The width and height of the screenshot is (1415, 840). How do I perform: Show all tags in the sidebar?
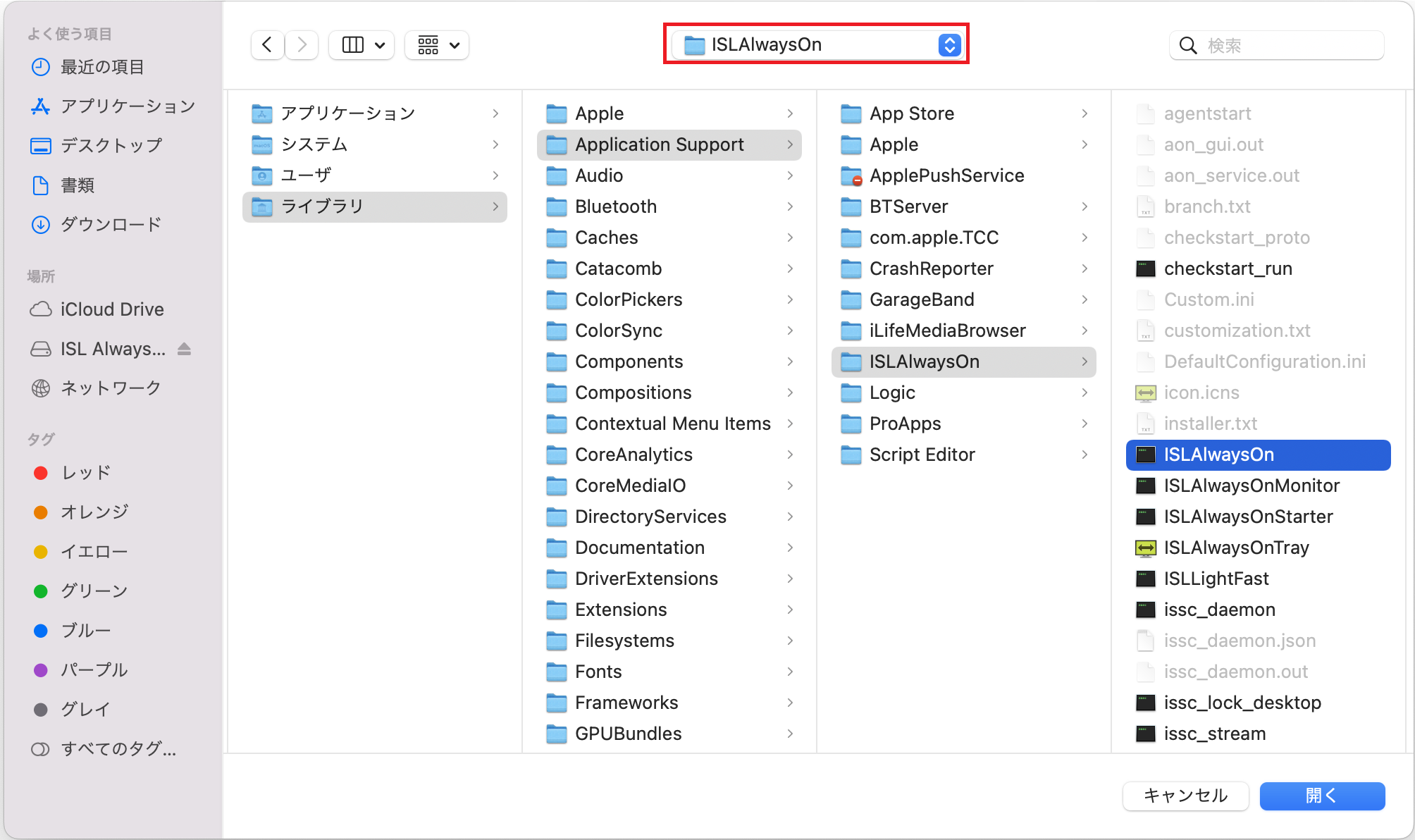tap(118, 749)
